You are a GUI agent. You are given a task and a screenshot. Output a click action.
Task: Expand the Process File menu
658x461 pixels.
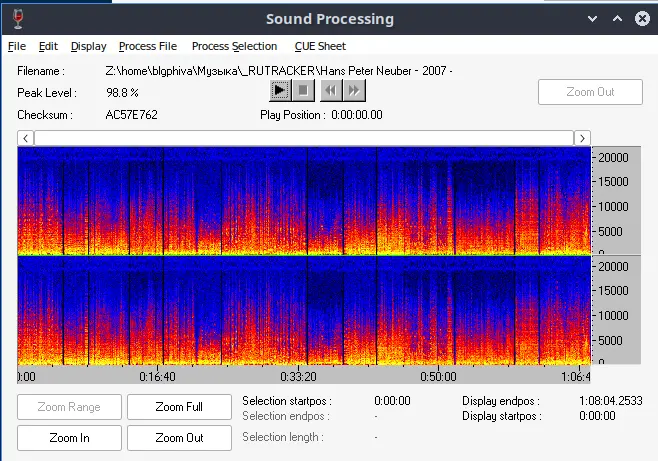point(147,46)
